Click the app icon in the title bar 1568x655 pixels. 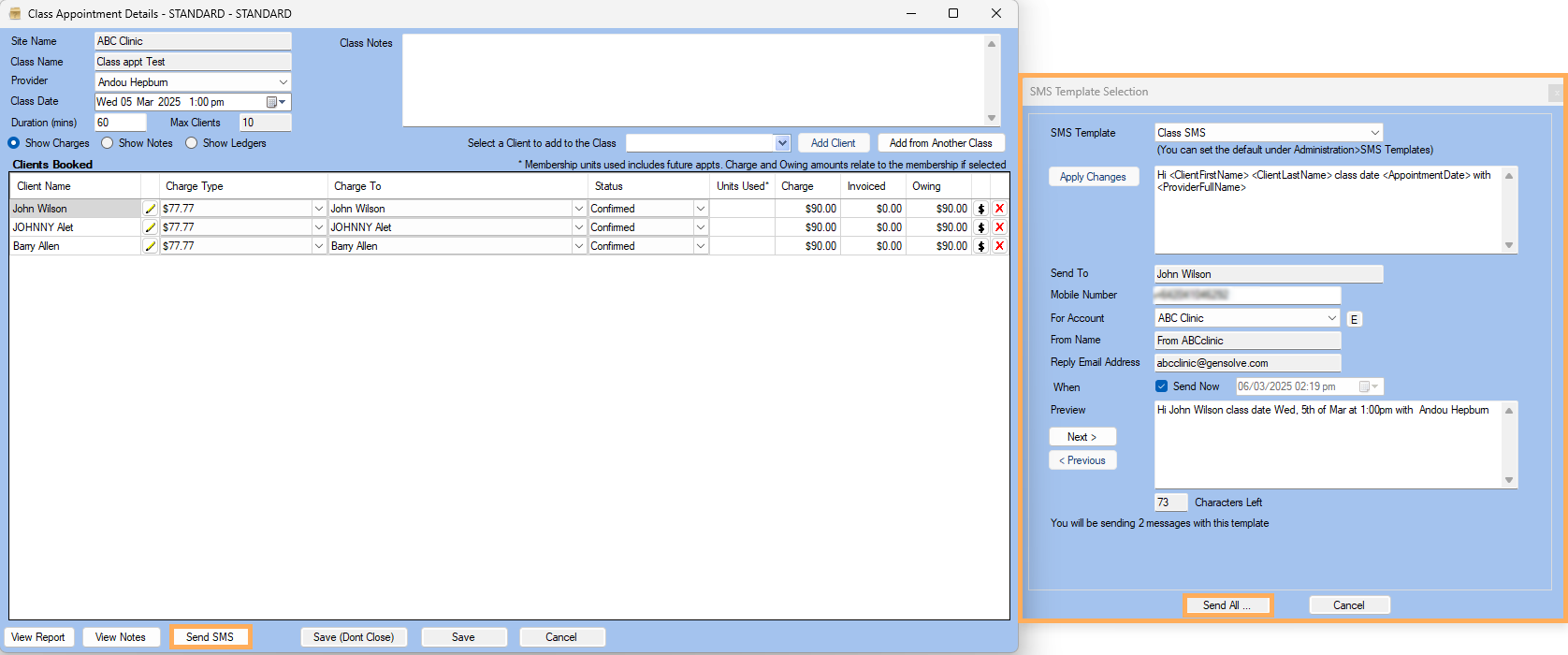tap(15, 13)
